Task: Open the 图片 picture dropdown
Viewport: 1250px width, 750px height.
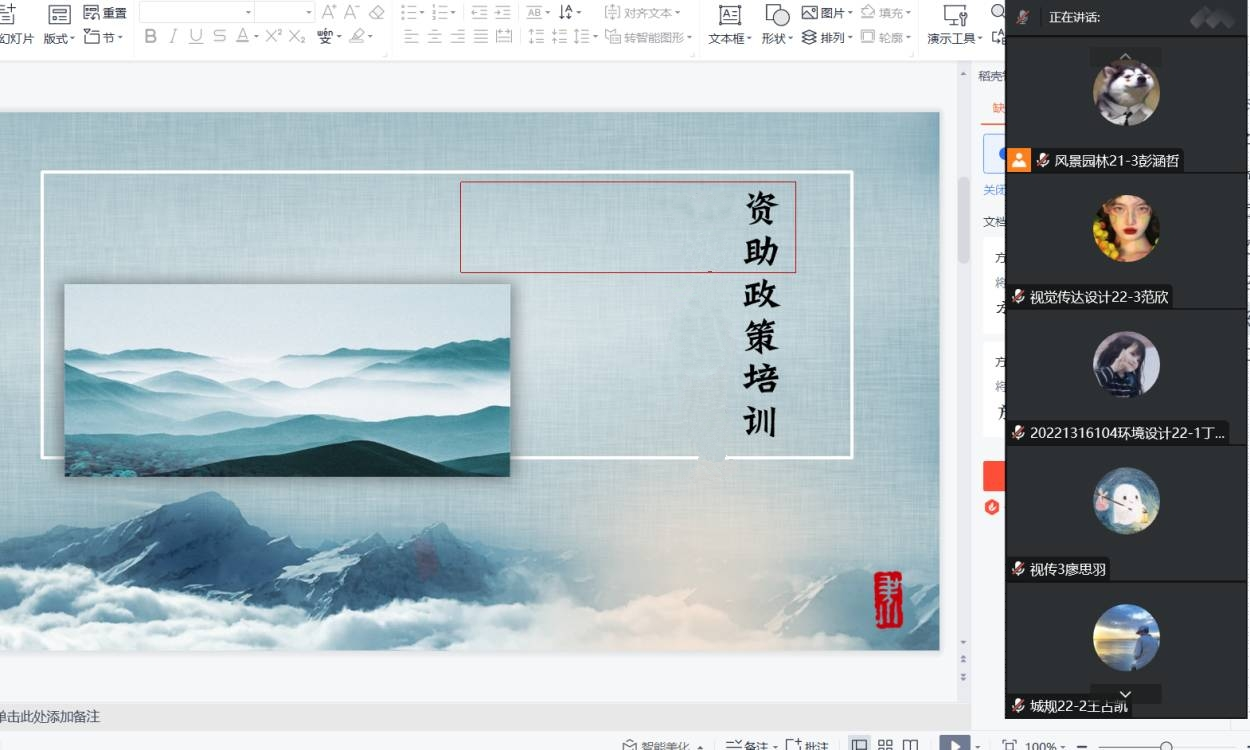Action: (830, 13)
